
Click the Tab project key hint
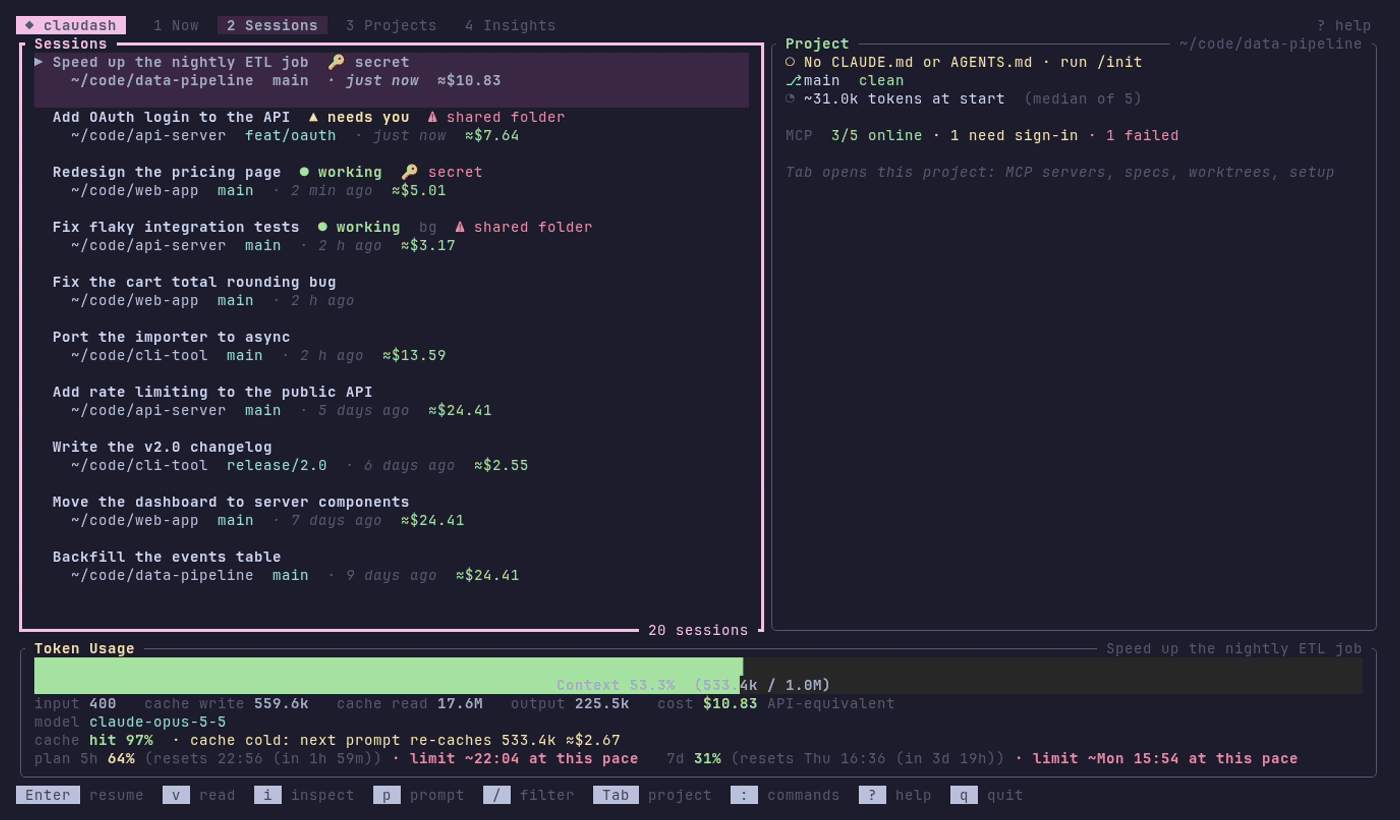click(x=652, y=795)
